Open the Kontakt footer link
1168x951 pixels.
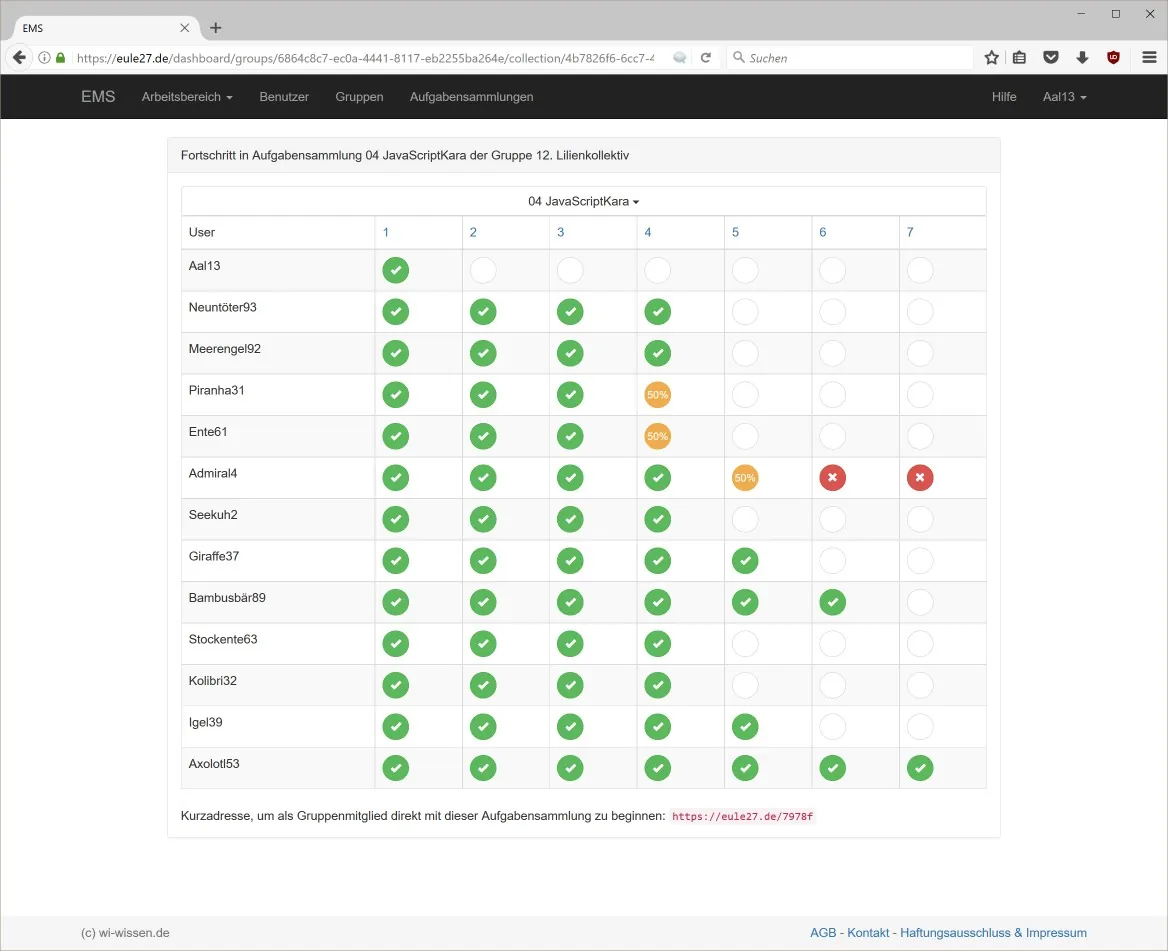click(868, 932)
